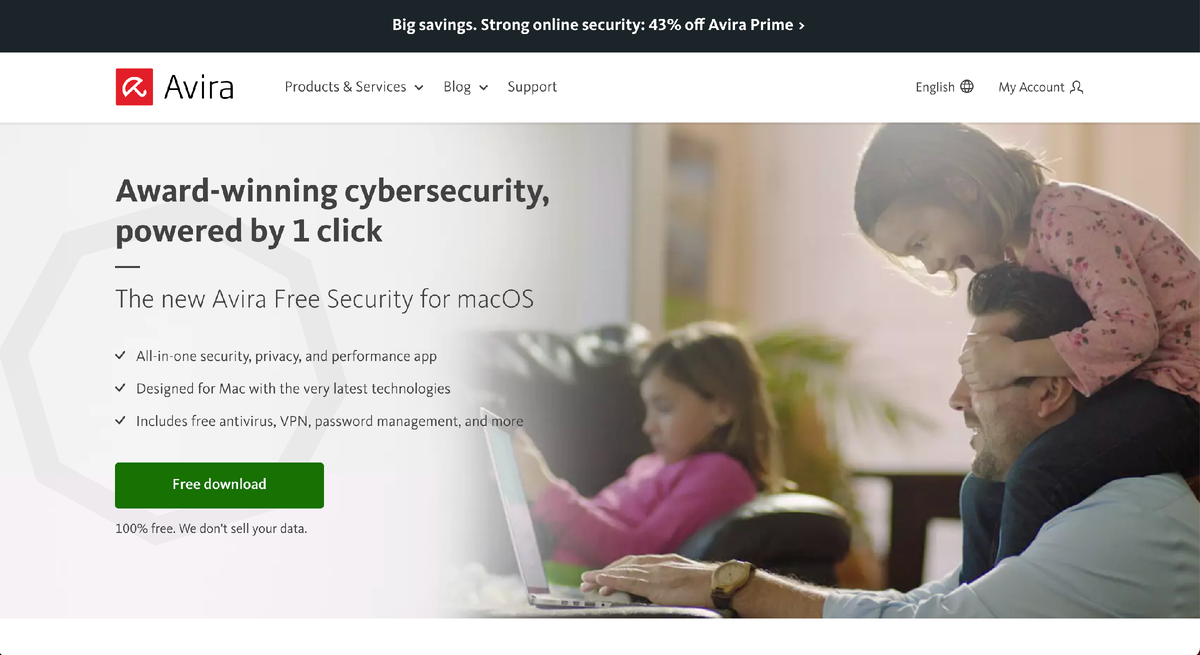Image resolution: width=1200 pixels, height=655 pixels.
Task: Click the red Avira logo icon
Action: coord(134,87)
